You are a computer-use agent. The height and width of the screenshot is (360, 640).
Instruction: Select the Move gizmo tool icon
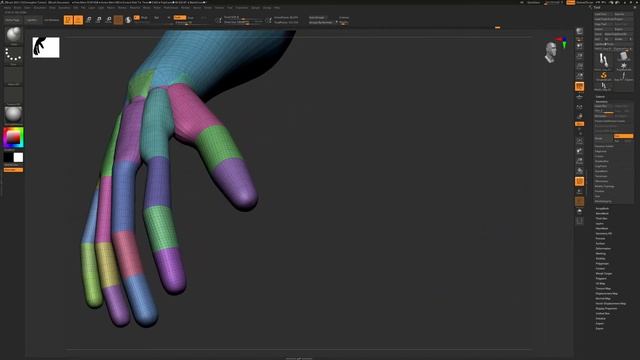89,20
